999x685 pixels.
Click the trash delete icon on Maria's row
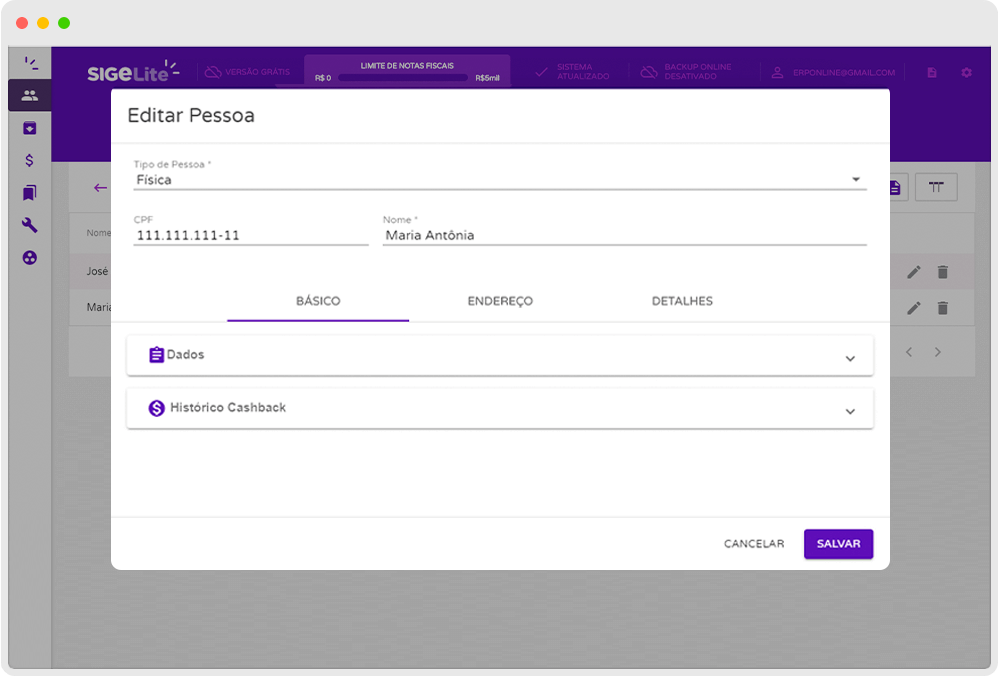tap(942, 308)
